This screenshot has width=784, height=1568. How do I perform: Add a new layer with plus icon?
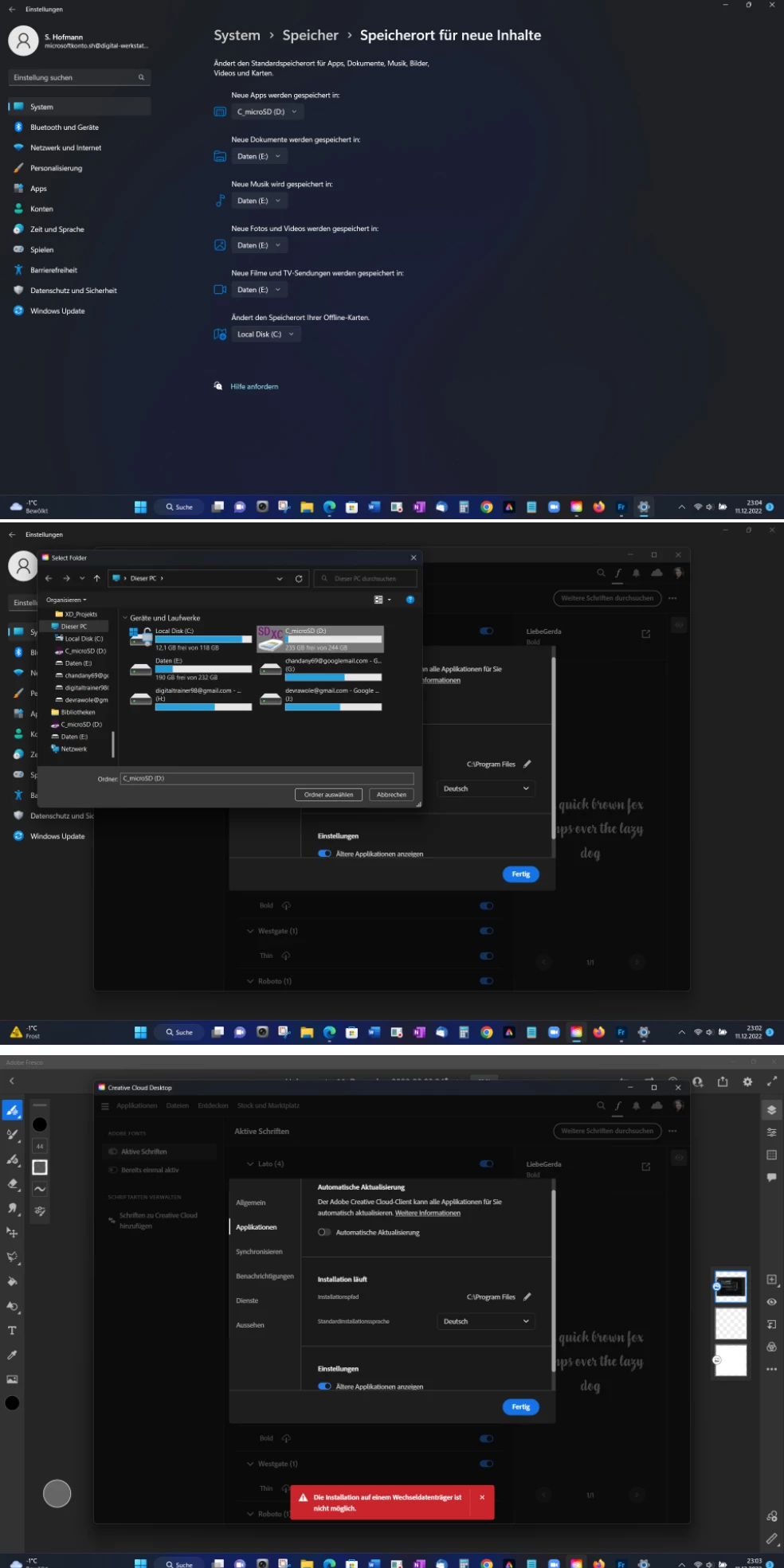(771, 1279)
